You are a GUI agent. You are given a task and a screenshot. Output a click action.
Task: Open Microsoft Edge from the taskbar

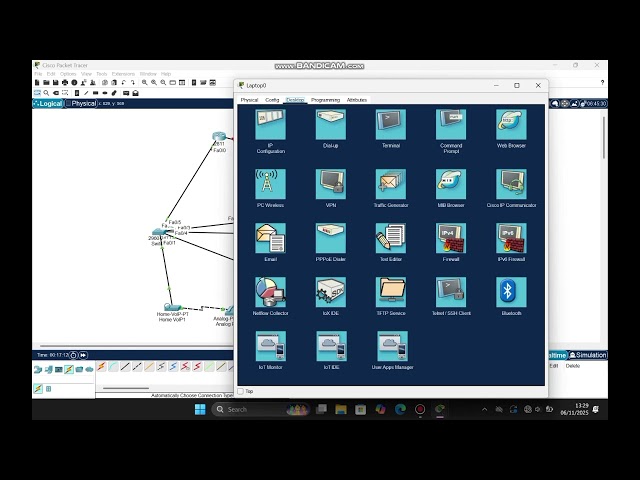click(x=400, y=409)
